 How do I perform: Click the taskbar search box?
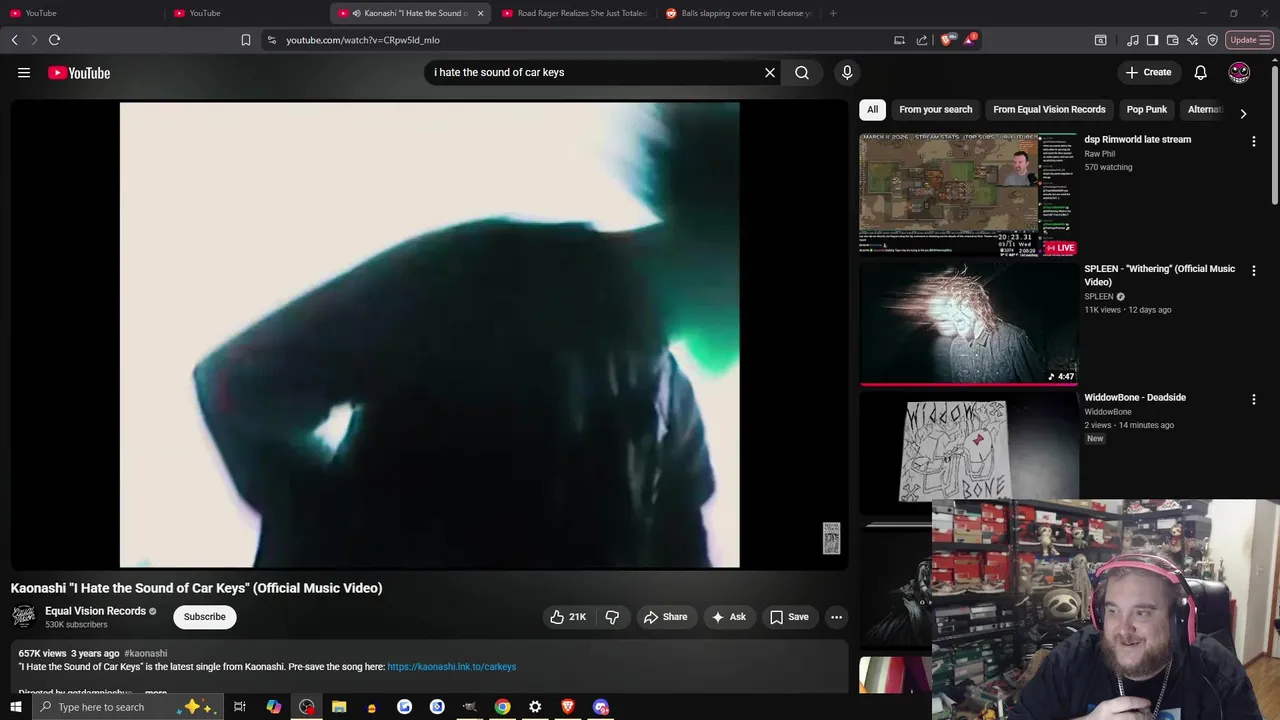tap(127, 707)
